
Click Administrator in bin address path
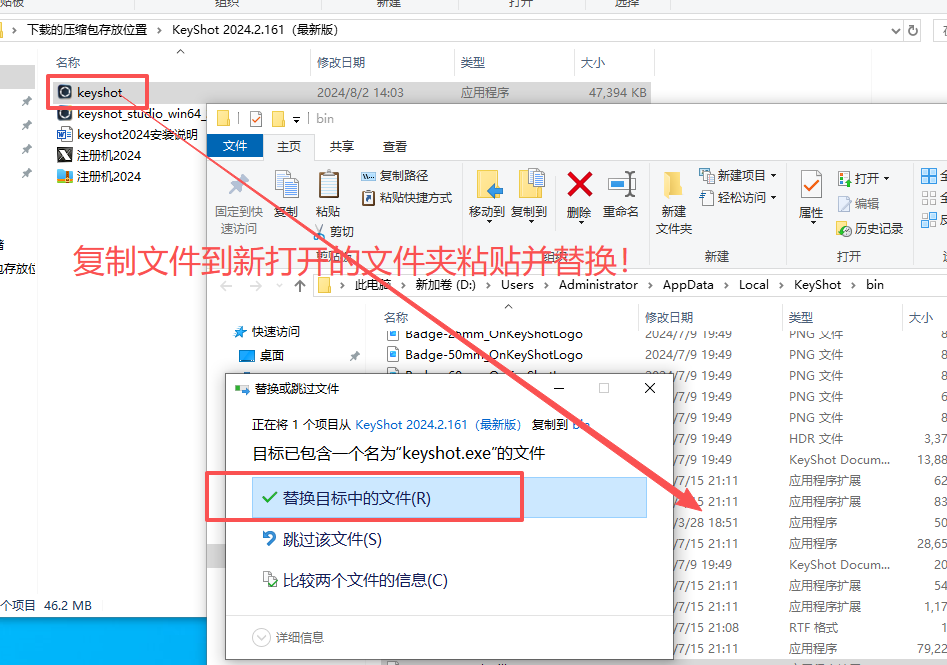coord(598,285)
